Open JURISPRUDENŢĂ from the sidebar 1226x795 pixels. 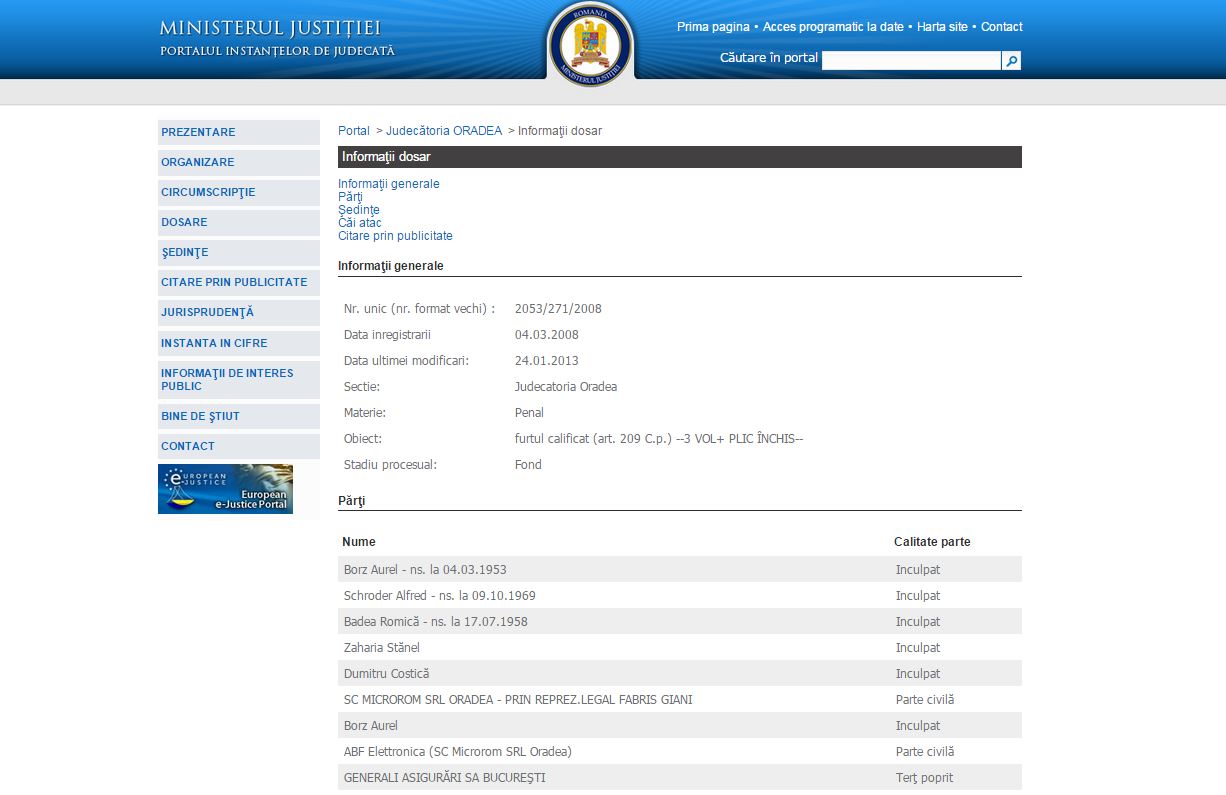click(x=239, y=312)
